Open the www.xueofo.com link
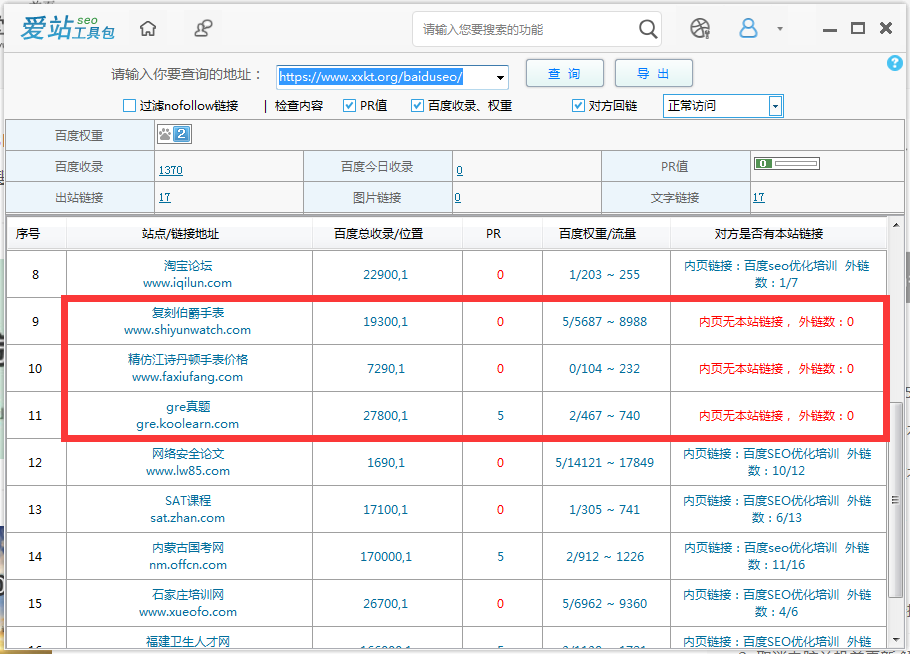The height and width of the screenshot is (654, 910). click(x=187, y=612)
